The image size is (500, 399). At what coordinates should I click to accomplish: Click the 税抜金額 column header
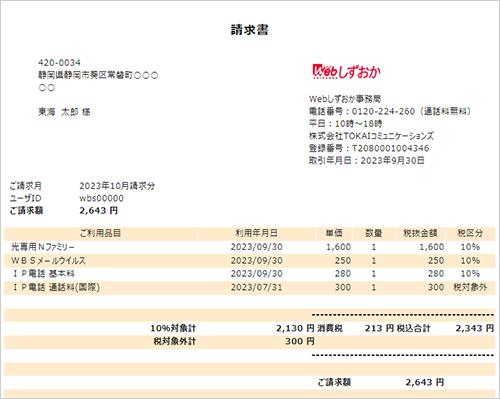click(x=420, y=233)
